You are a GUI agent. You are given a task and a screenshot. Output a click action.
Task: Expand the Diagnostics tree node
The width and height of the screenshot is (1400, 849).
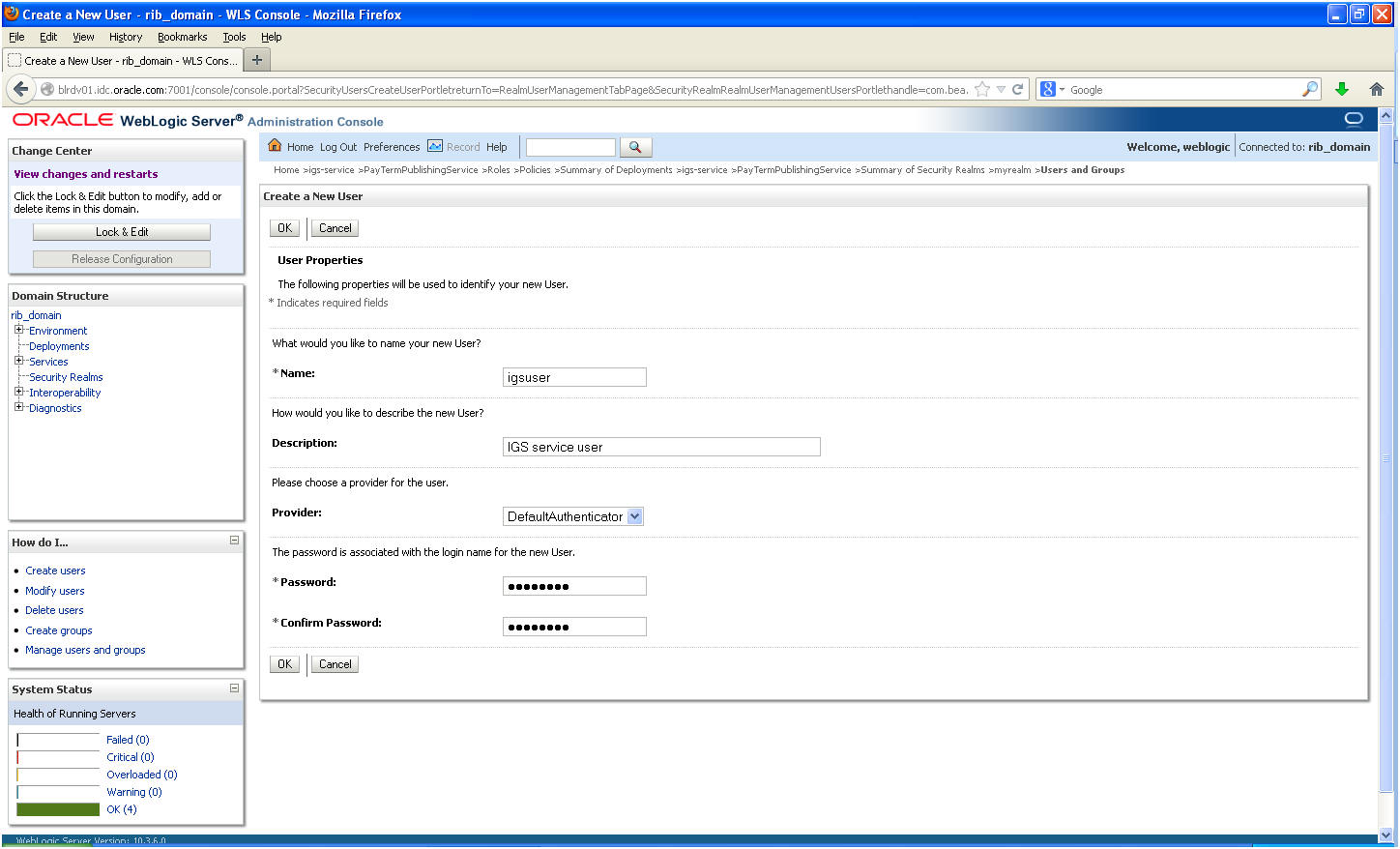click(x=18, y=407)
